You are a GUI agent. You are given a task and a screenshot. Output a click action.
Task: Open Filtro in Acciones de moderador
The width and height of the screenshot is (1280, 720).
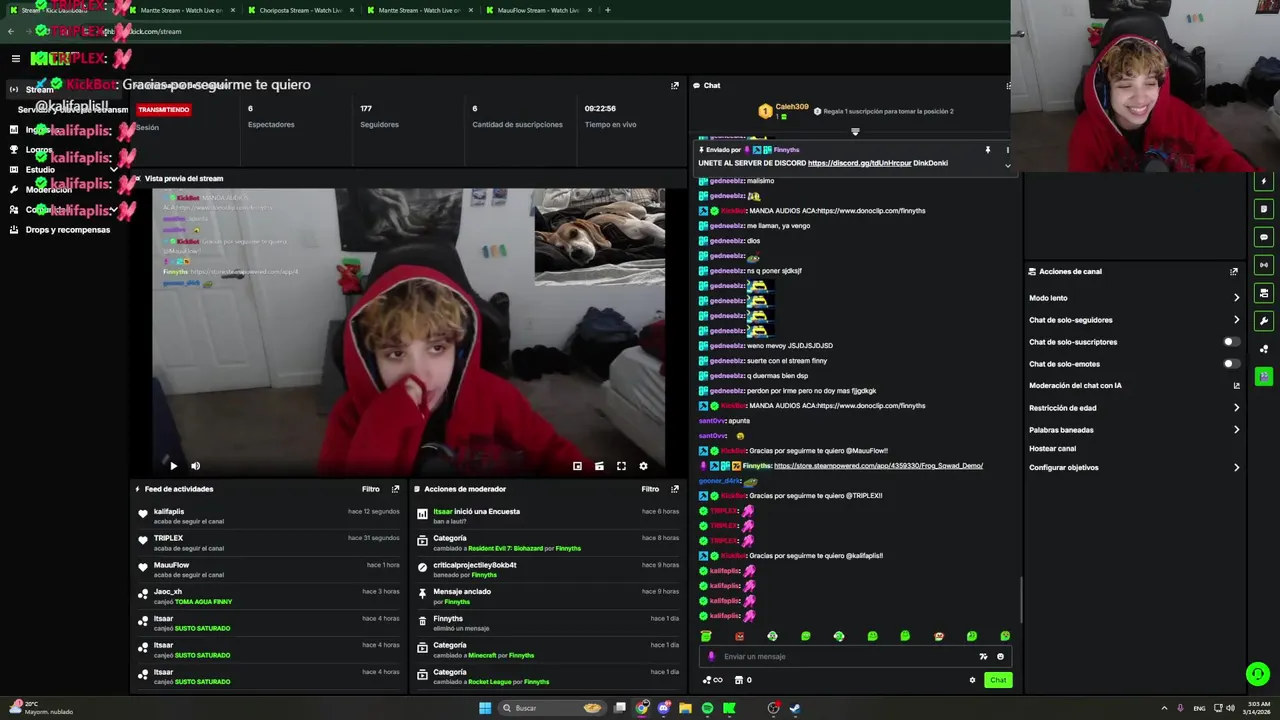650,489
